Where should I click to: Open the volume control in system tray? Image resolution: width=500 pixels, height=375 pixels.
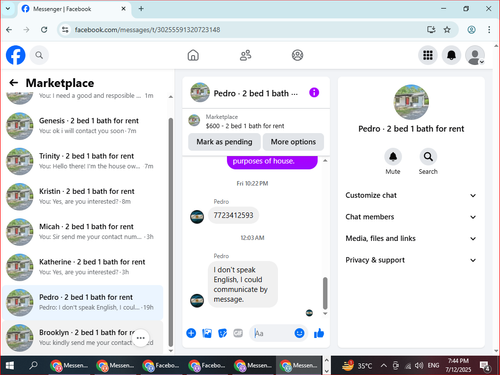point(419,366)
